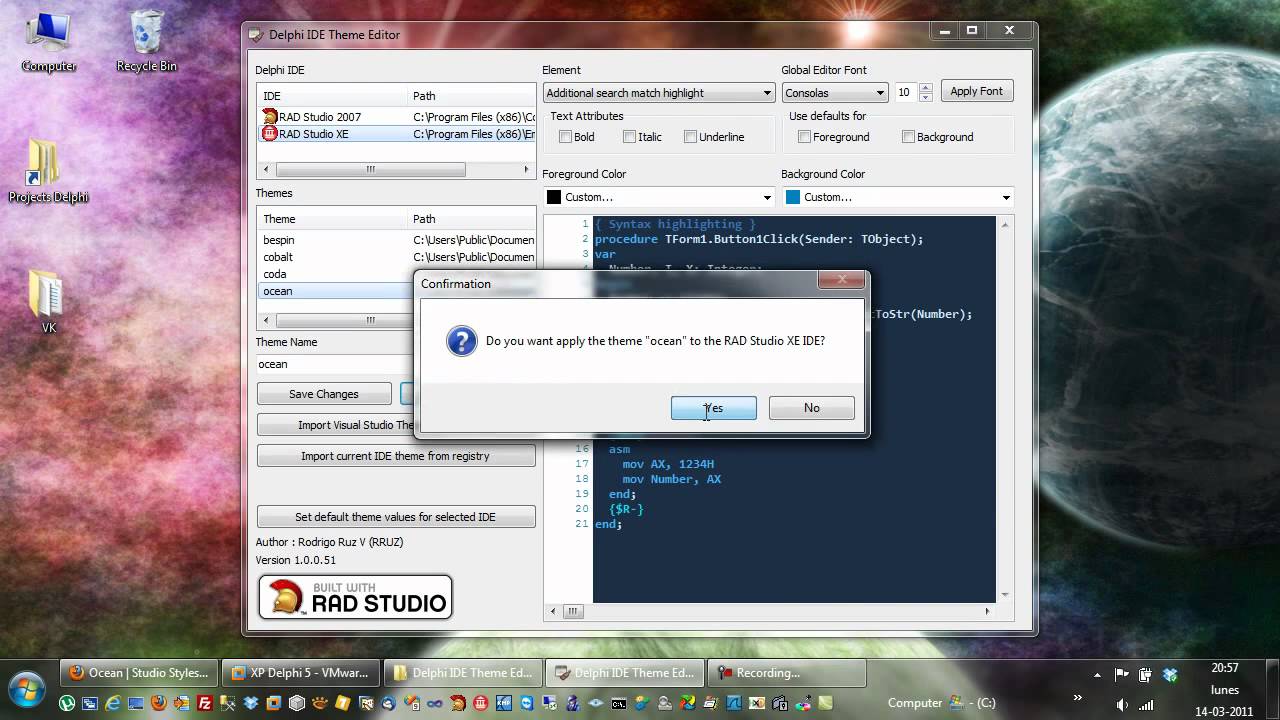Choose the cobalt theme

397,257
